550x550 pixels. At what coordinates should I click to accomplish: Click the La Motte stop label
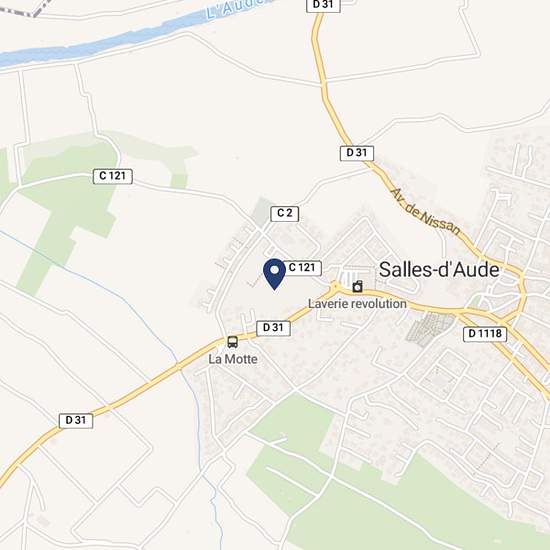pos(233,359)
